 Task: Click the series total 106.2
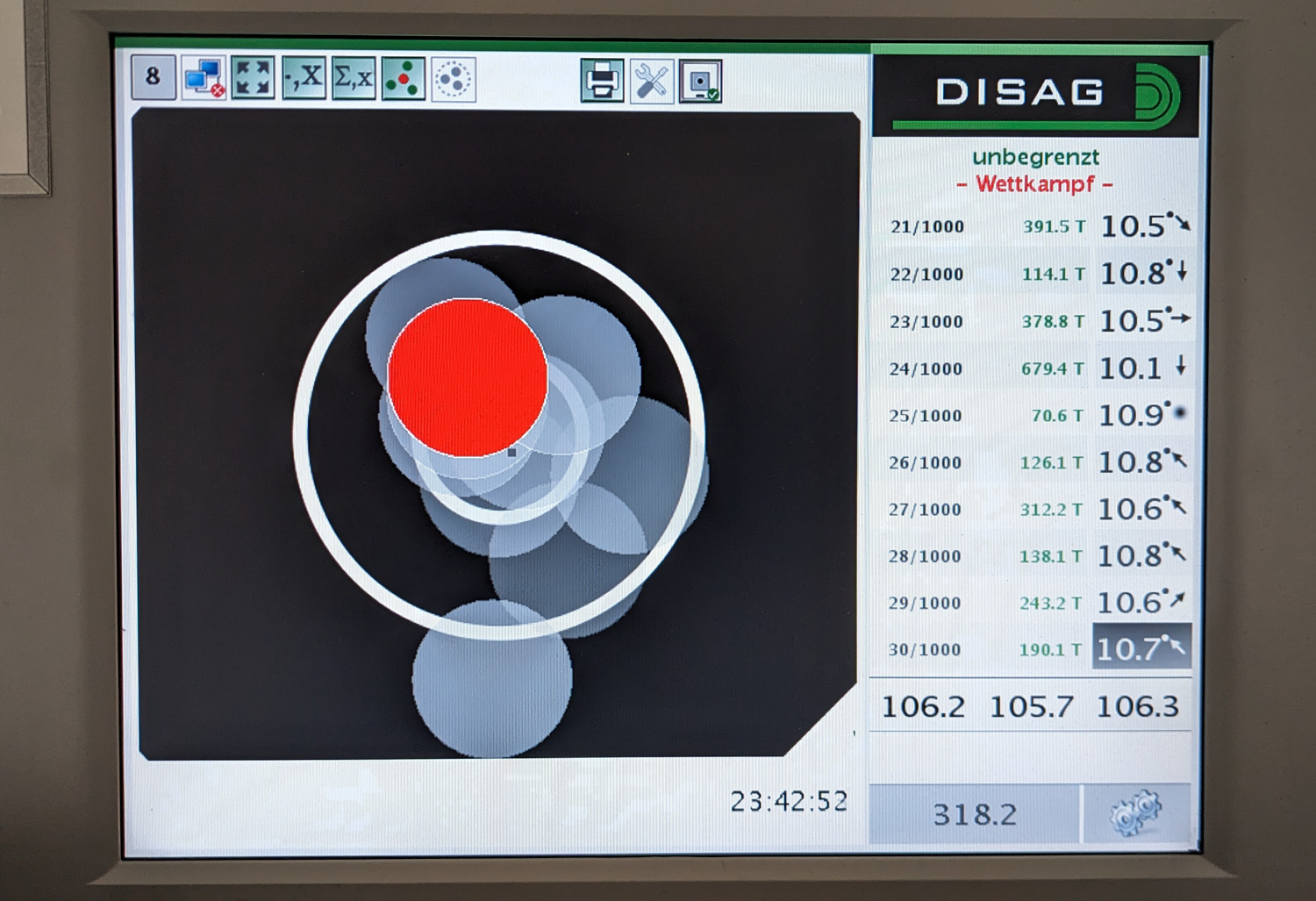(923, 706)
